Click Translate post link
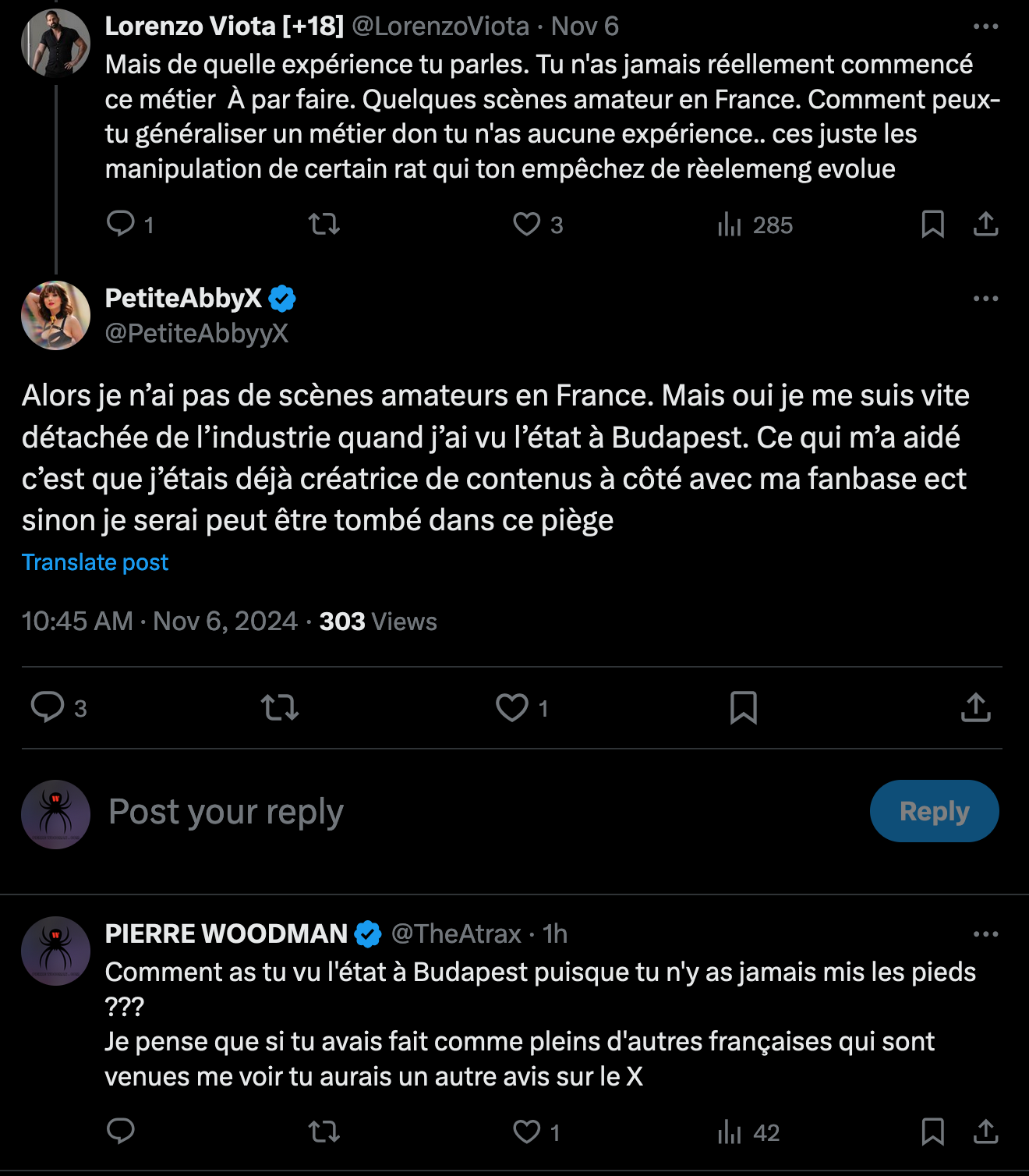This screenshot has width=1029, height=1176. click(x=95, y=562)
